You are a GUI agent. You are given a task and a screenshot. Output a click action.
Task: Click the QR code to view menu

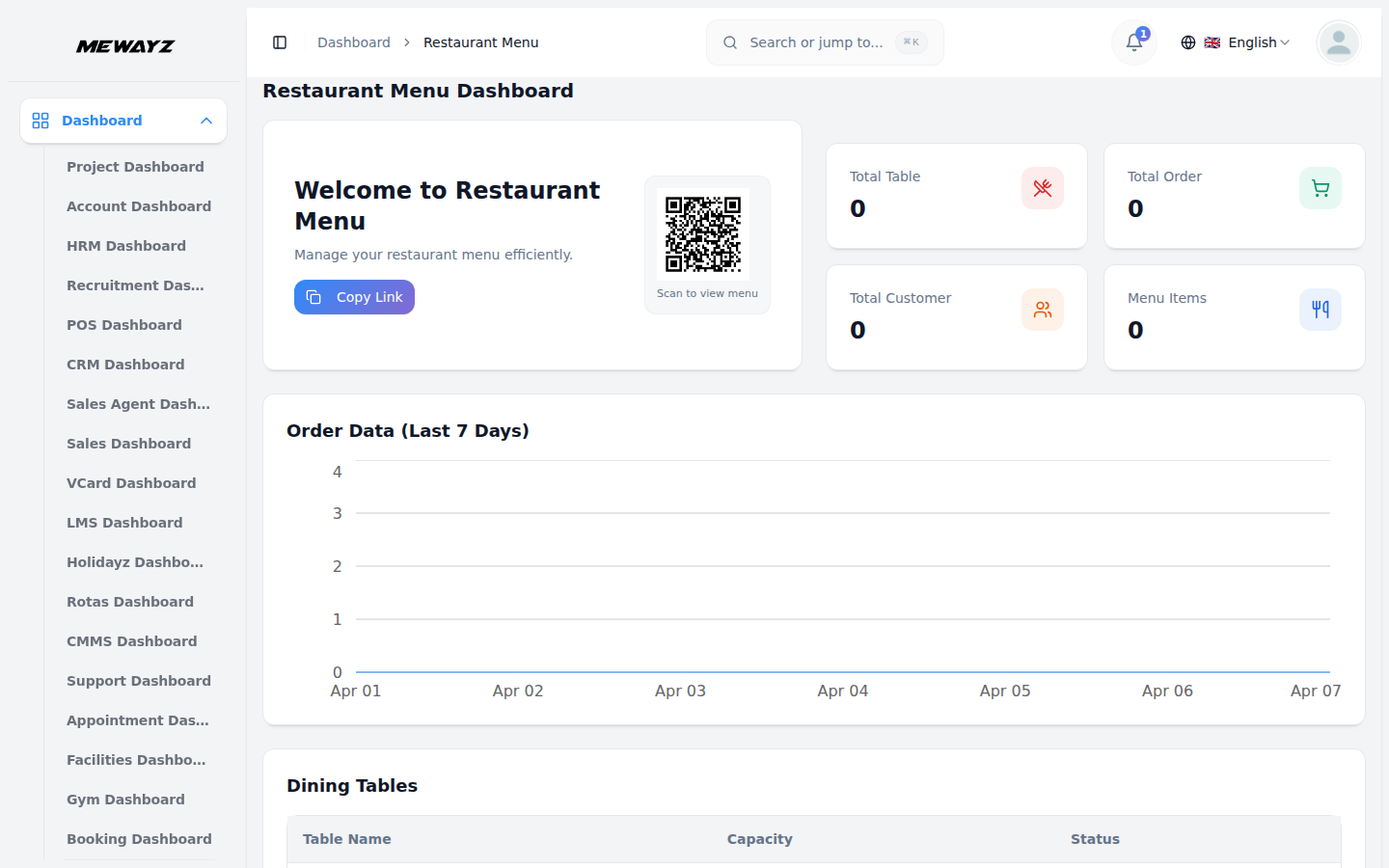[x=707, y=232]
